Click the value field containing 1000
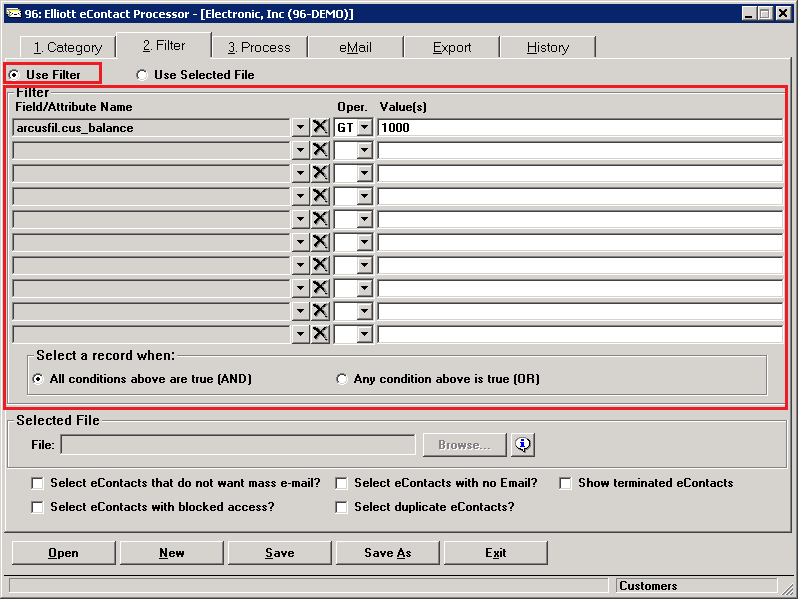 pyautogui.click(x=580, y=127)
